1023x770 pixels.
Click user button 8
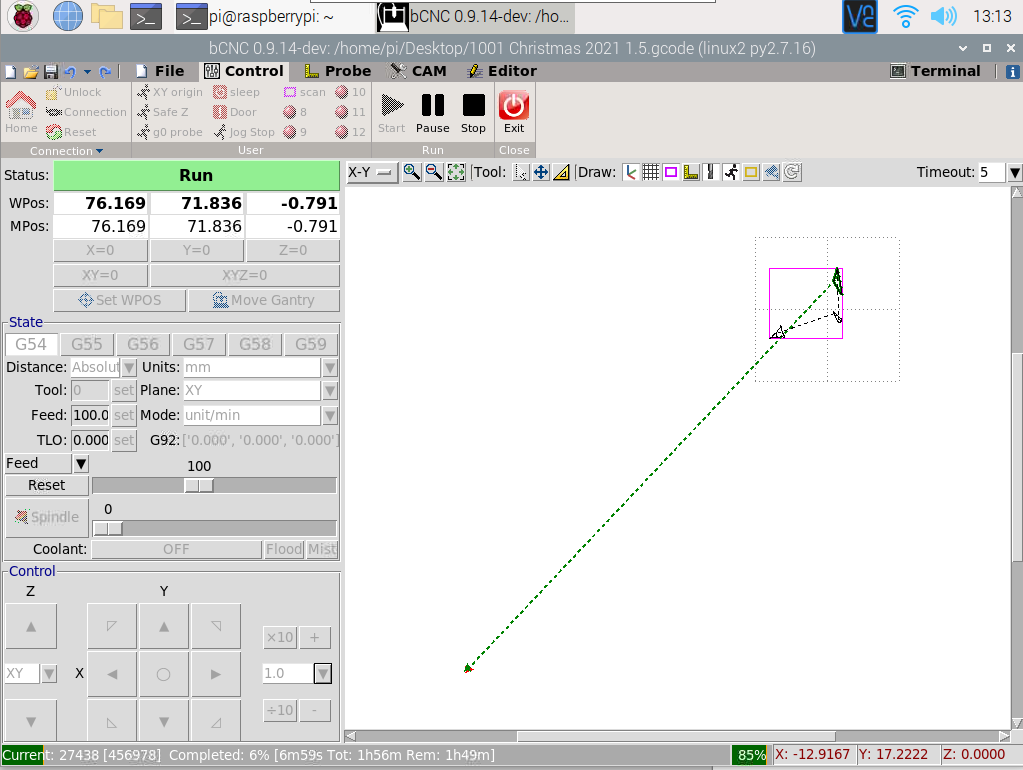pos(295,112)
